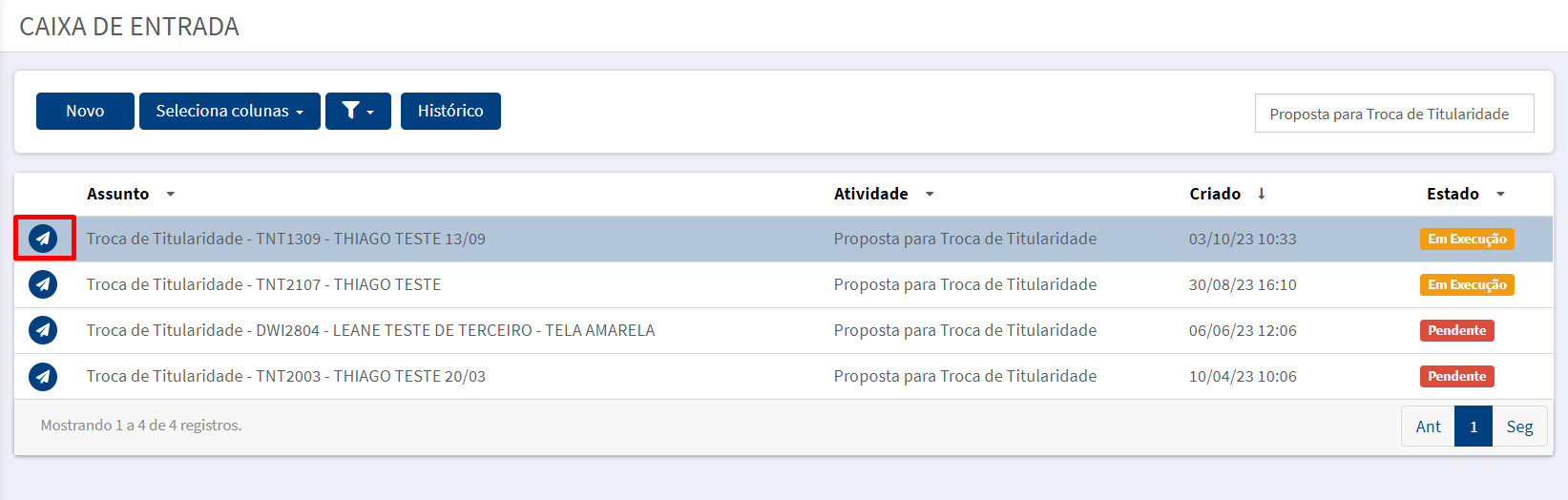Click paper plane icon for TNT2107 row

(43, 284)
